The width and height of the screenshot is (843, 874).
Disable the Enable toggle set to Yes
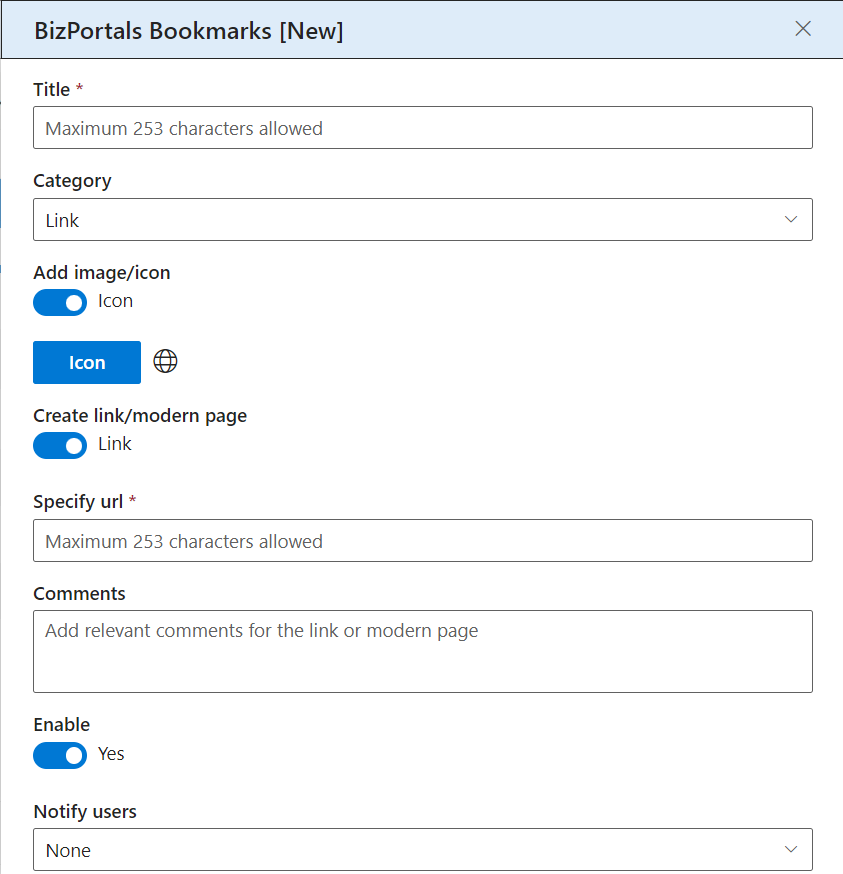click(x=60, y=755)
